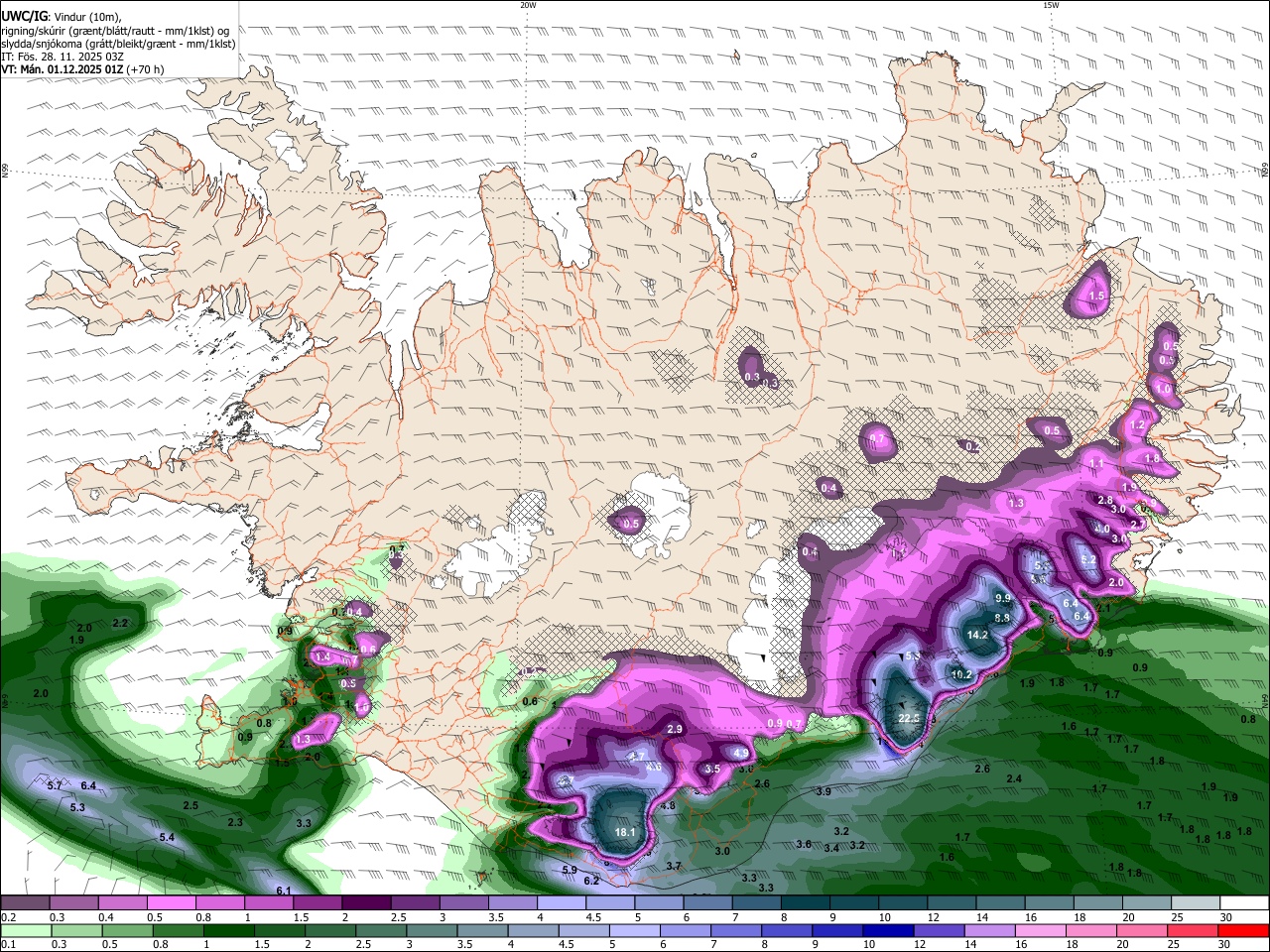Click the bright pink 0.5 snow legend swatch
The image size is (1270, 952).
click(172, 903)
